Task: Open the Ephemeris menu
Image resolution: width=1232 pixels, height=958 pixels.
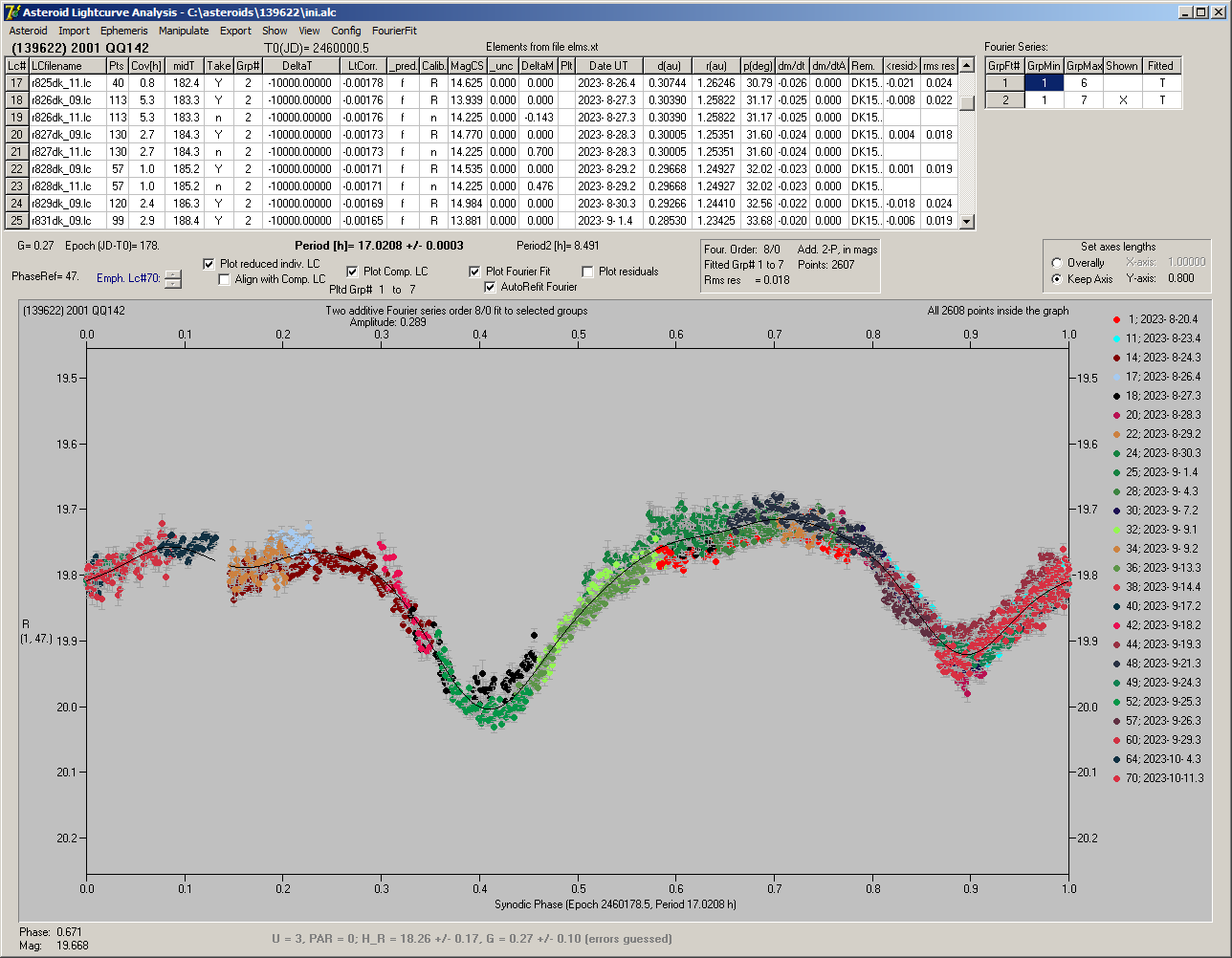Action: [123, 31]
